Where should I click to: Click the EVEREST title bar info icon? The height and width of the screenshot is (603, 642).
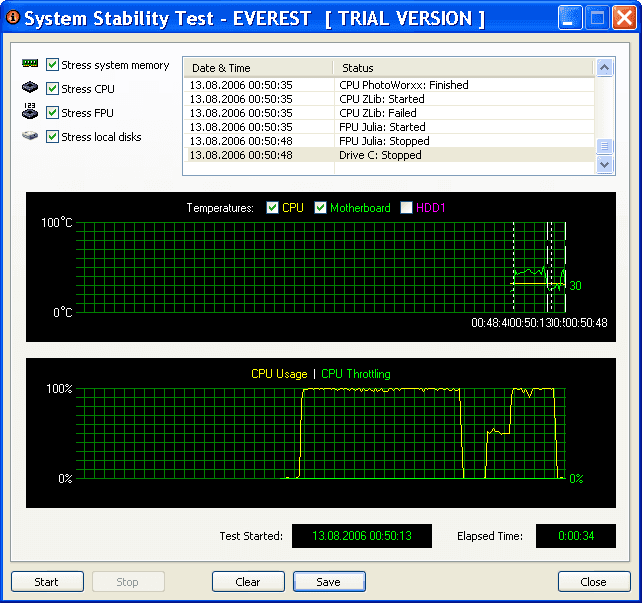(x=13, y=17)
